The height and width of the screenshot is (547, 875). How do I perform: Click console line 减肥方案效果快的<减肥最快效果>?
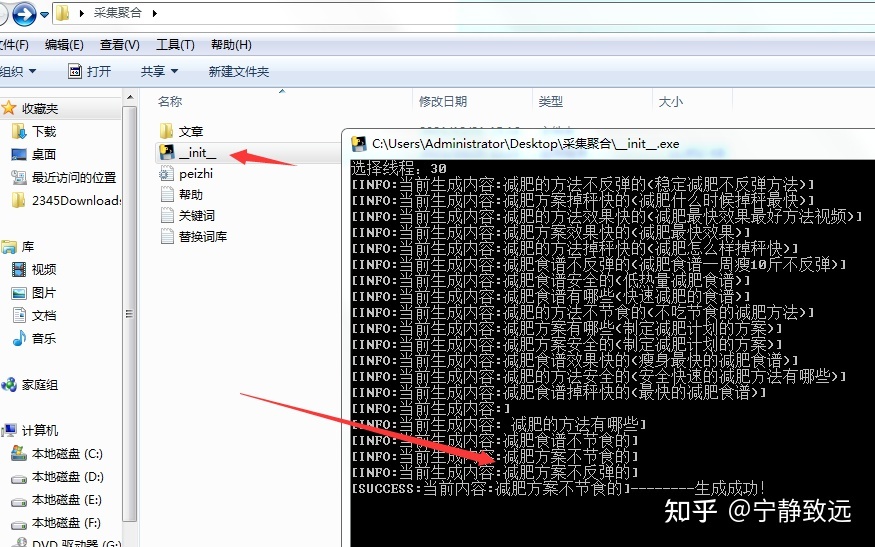(x=551, y=232)
